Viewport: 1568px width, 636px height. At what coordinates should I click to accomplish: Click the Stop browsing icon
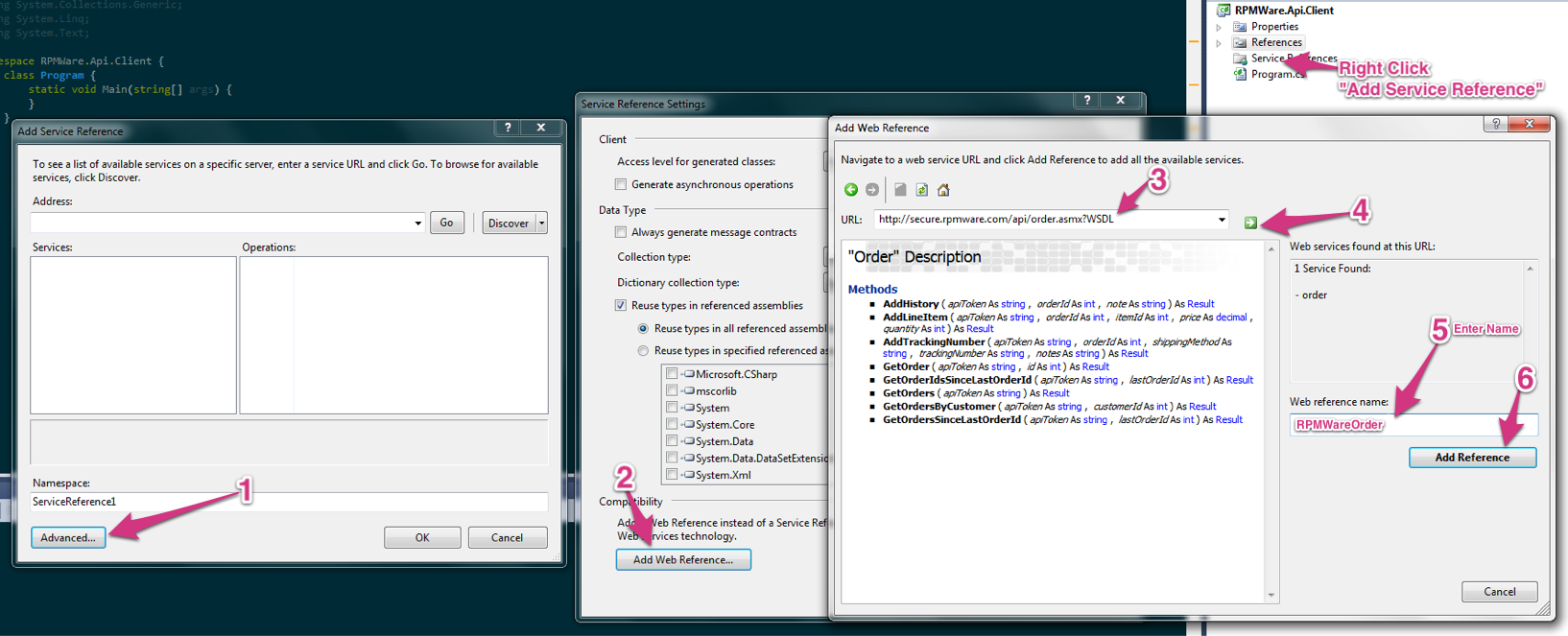[900, 190]
